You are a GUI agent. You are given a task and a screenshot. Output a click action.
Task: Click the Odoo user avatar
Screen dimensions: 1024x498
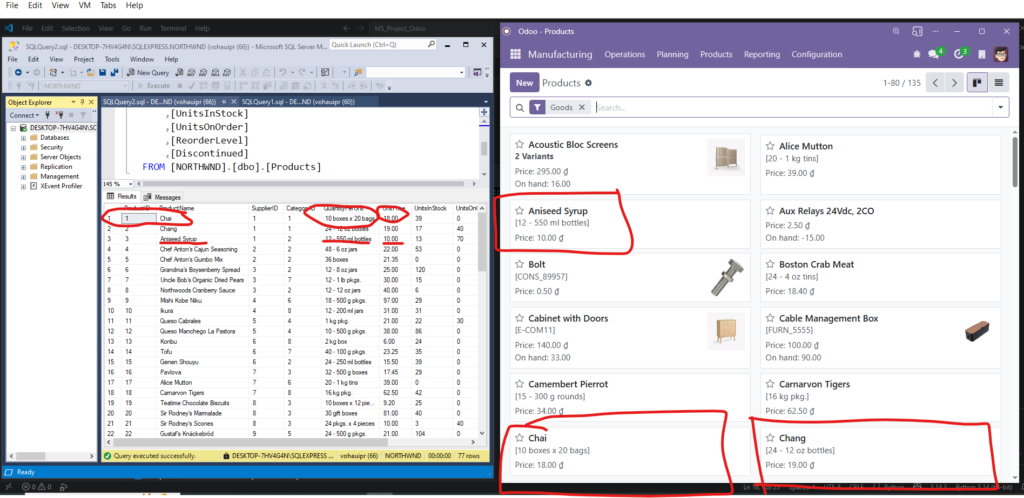pyautogui.click(x=999, y=54)
